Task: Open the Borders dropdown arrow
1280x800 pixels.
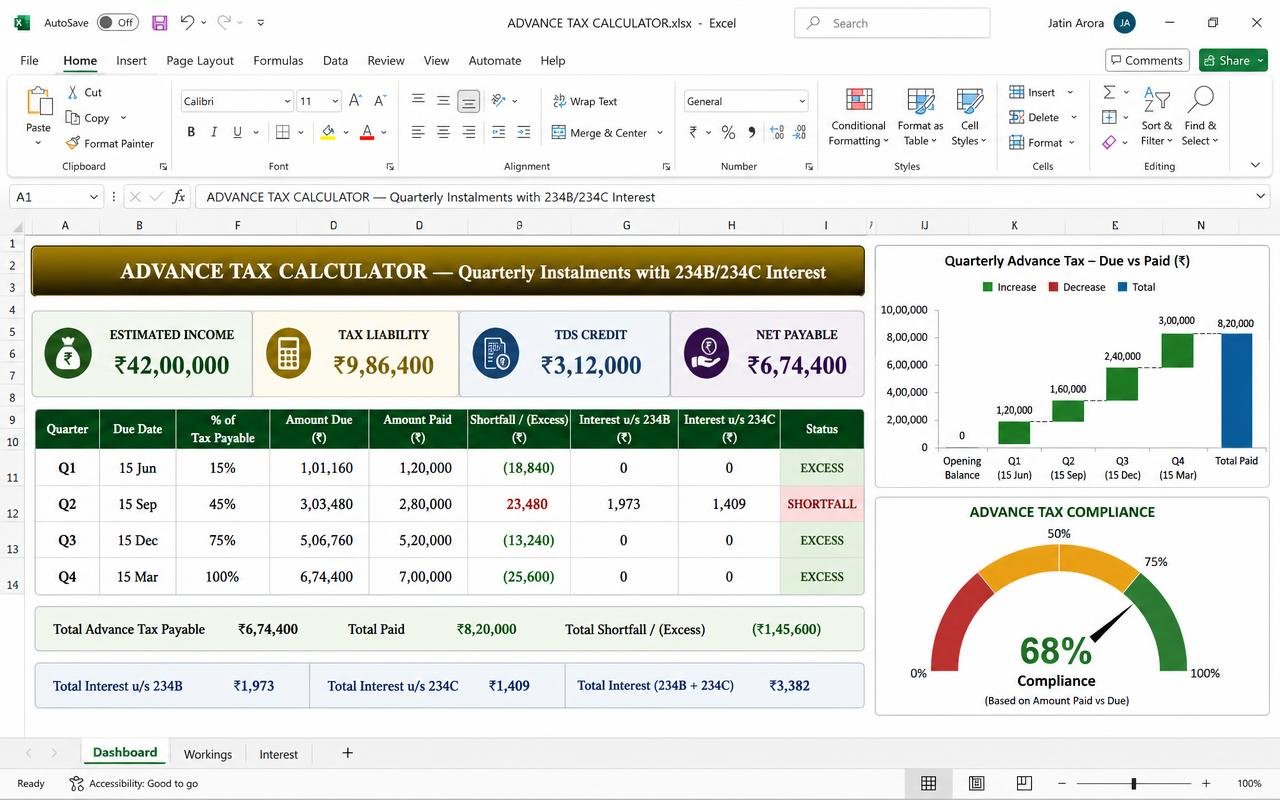Action: (302, 132)
